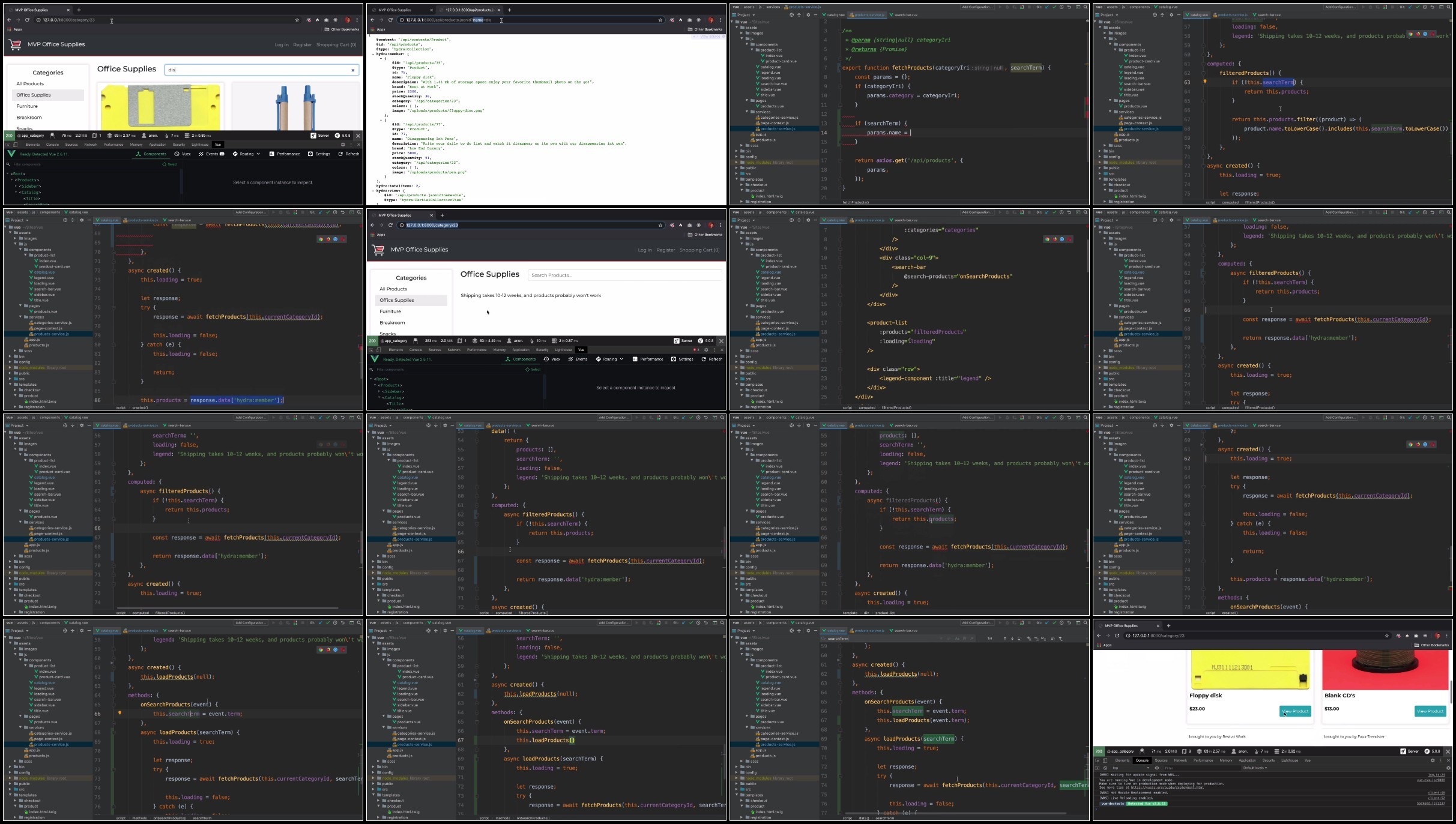Screen dimensions: 1456x824
Task: Create live expression with console eye icon
Action: click(x=1157, y=768)
